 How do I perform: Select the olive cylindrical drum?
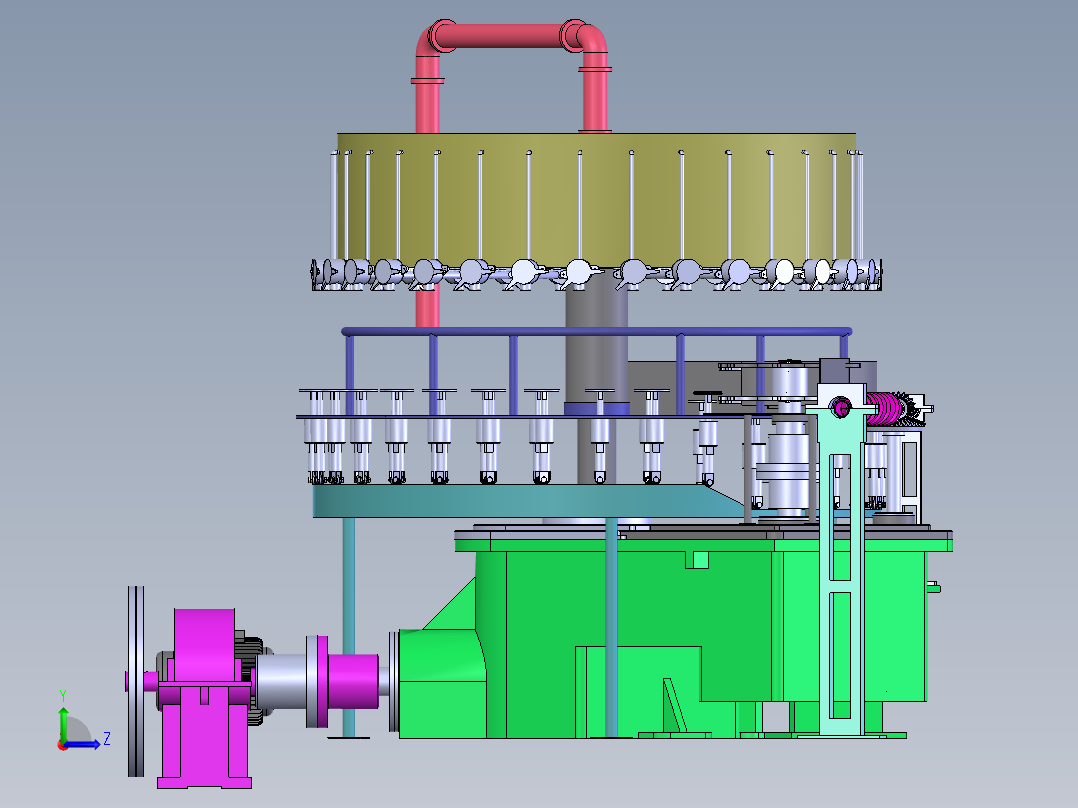pos(596,199)
